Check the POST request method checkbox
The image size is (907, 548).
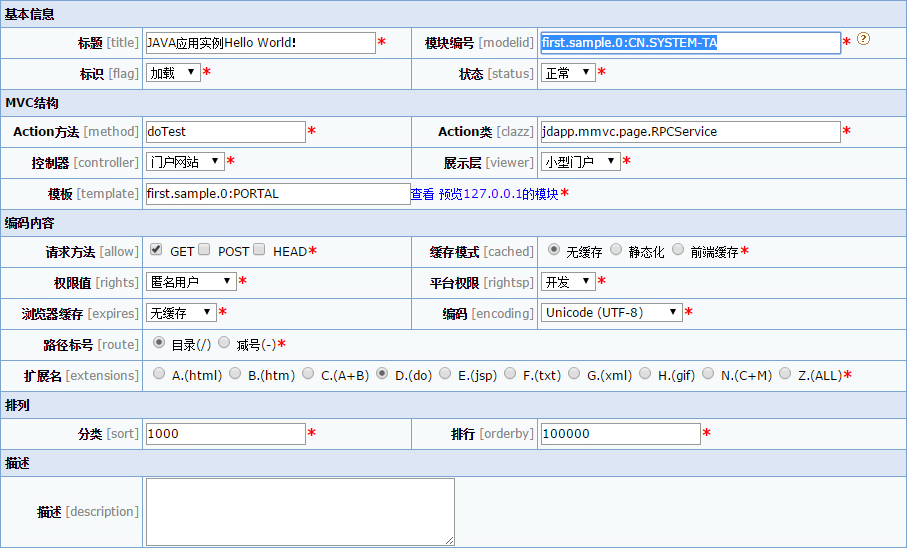(x=204, y=250)
